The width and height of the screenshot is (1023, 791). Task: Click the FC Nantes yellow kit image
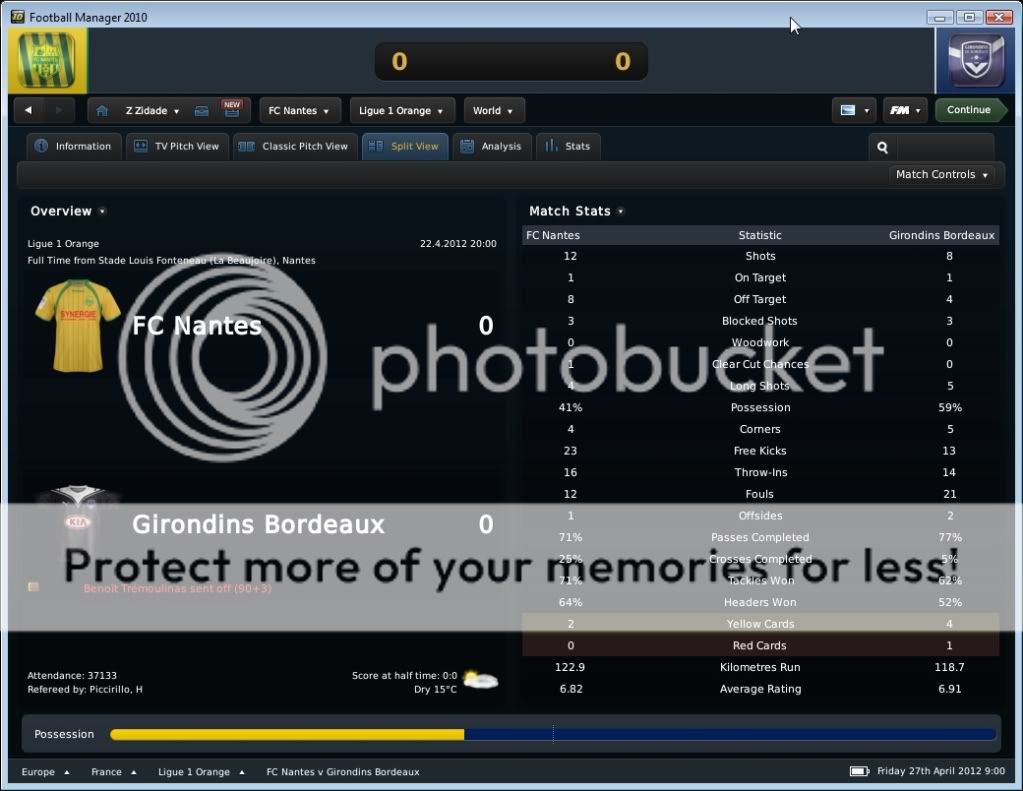[x=77, y=325]
